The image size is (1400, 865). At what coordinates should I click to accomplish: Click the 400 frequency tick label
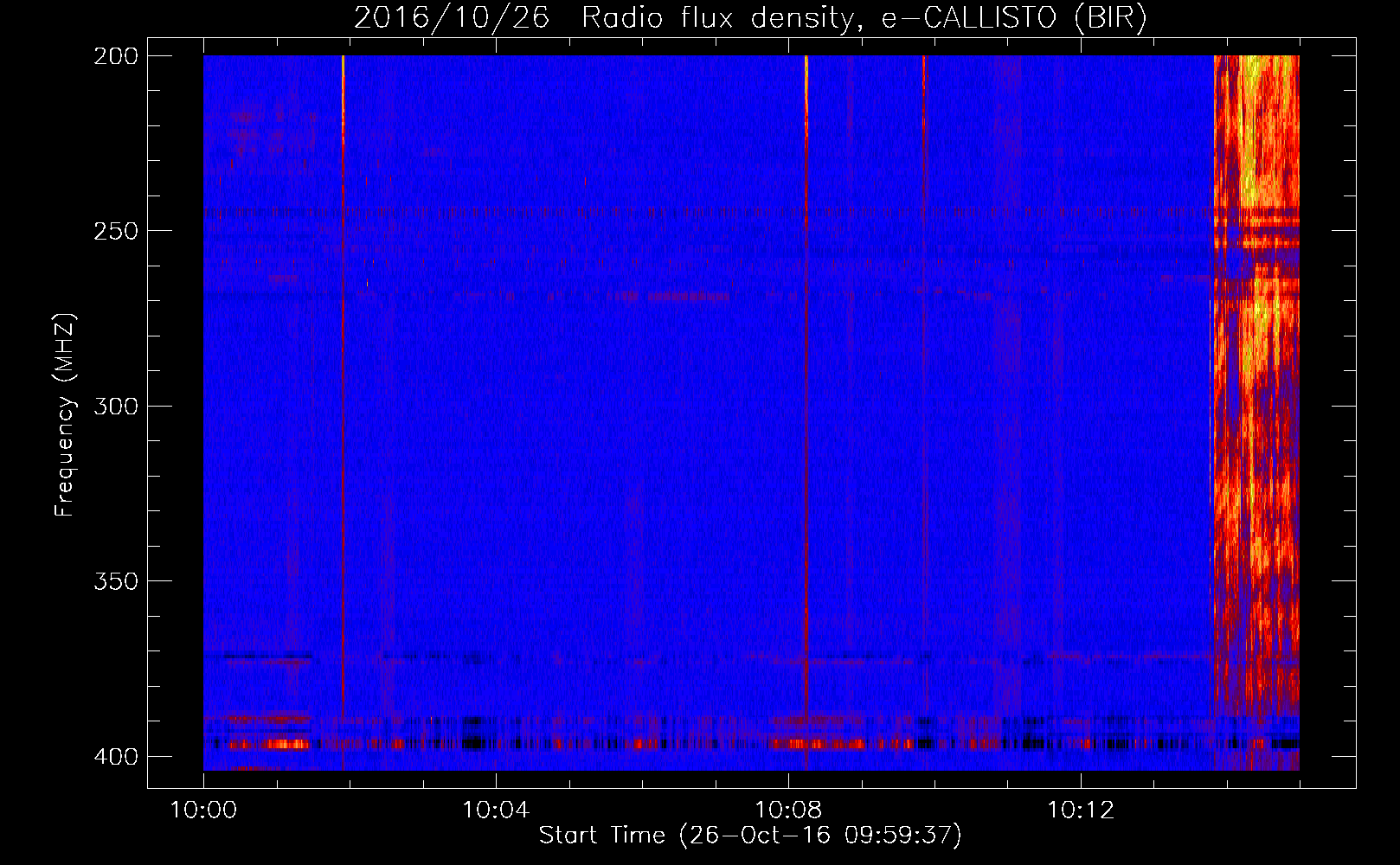(116, 757)
